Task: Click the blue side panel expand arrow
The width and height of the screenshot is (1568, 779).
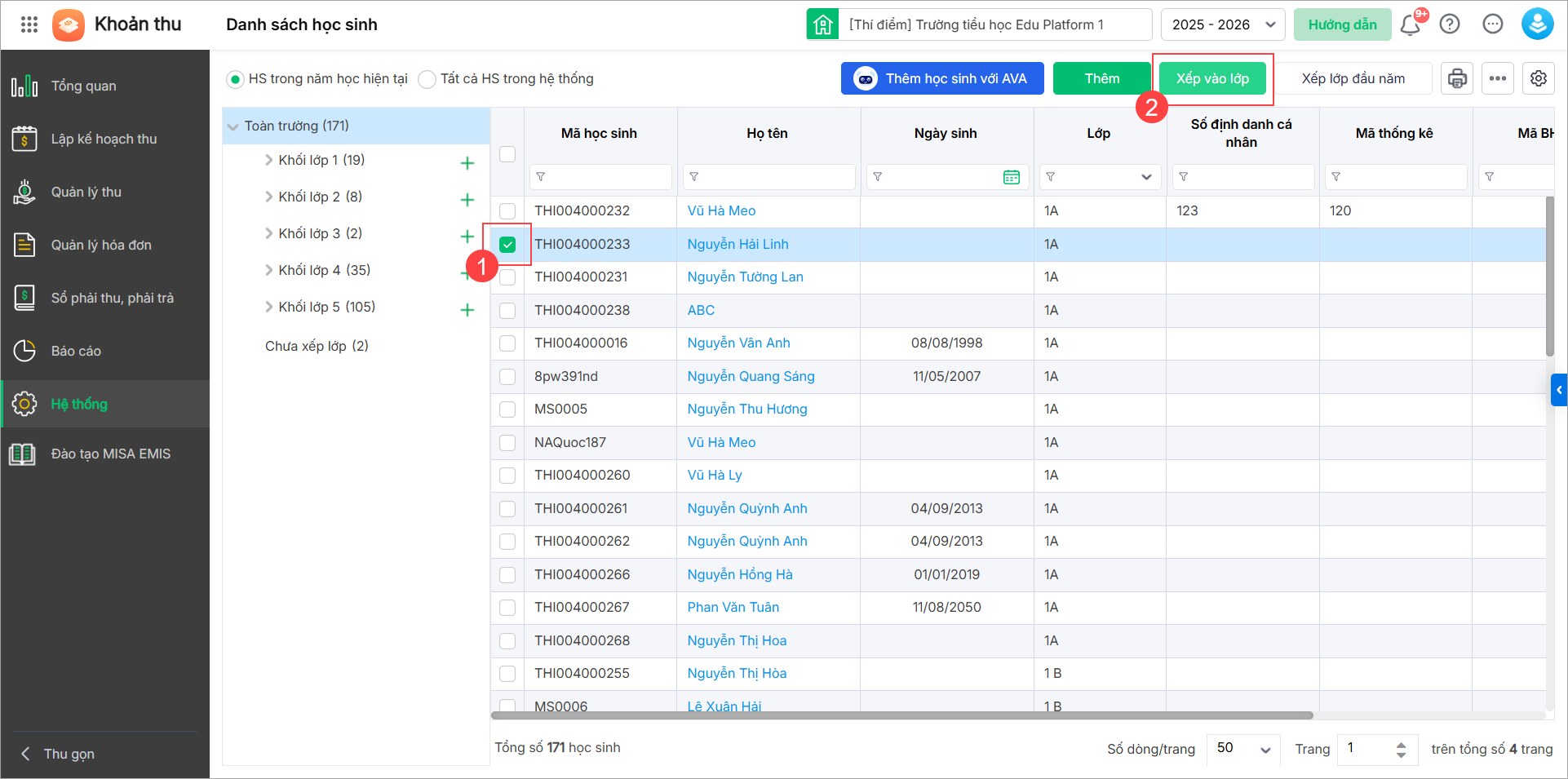Action: click(x=1559, y=390)
